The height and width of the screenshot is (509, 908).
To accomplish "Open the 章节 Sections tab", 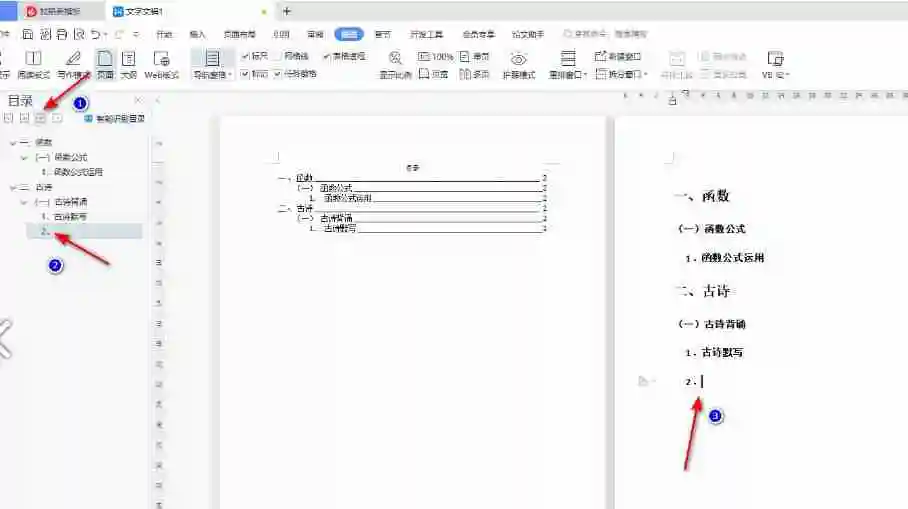I will coord(382,34).
